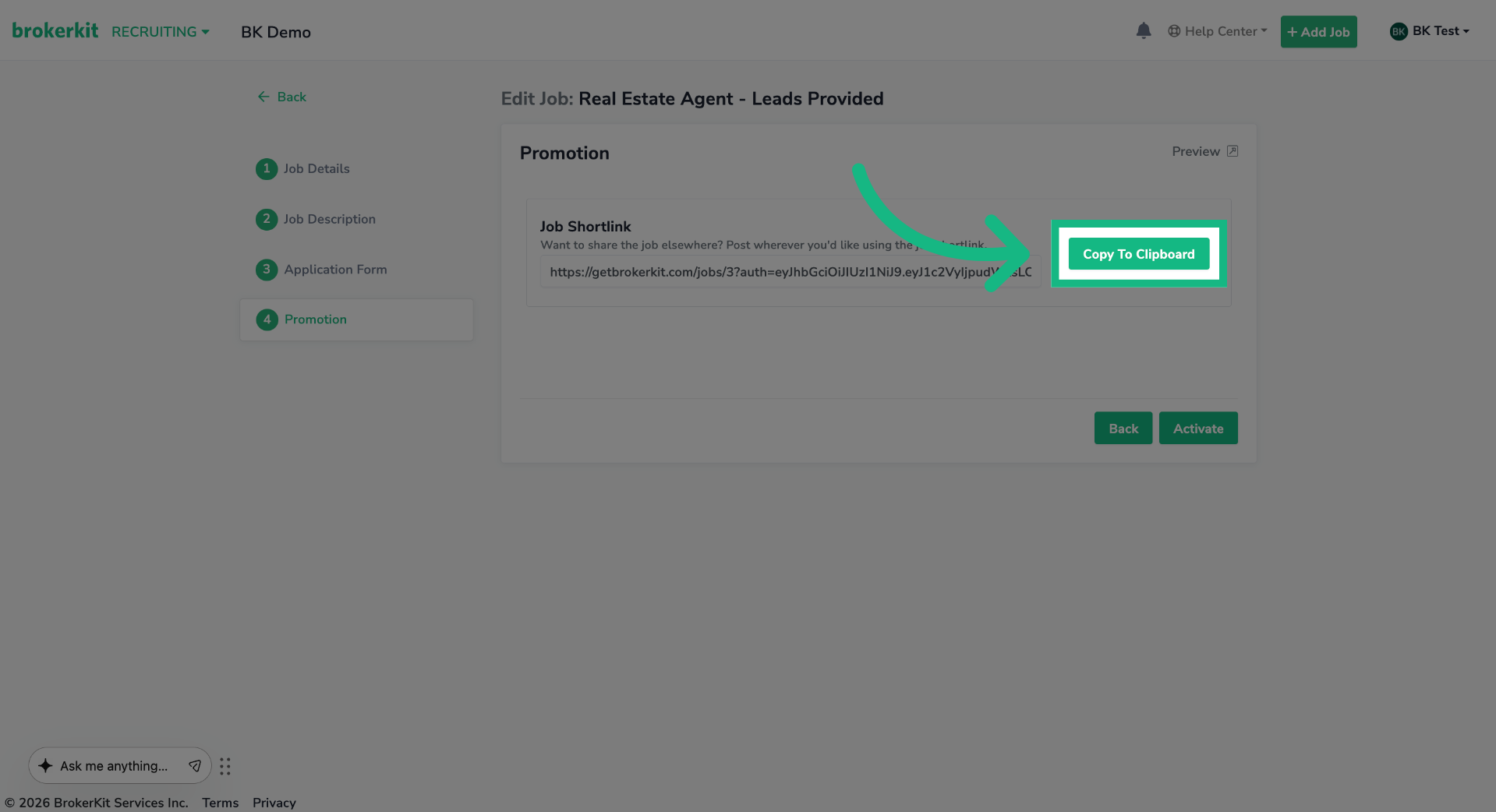Click the step 1 numbered circle

[266, 168]
